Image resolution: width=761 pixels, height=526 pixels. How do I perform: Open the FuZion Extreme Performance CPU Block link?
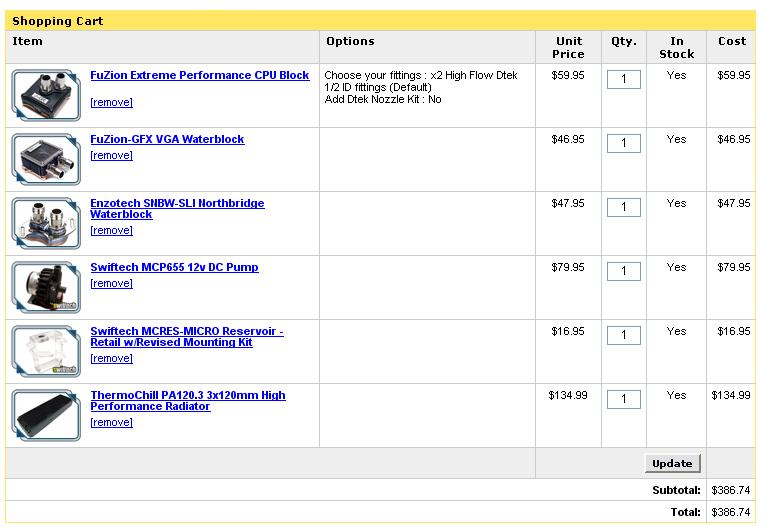[x=199, y=75]
